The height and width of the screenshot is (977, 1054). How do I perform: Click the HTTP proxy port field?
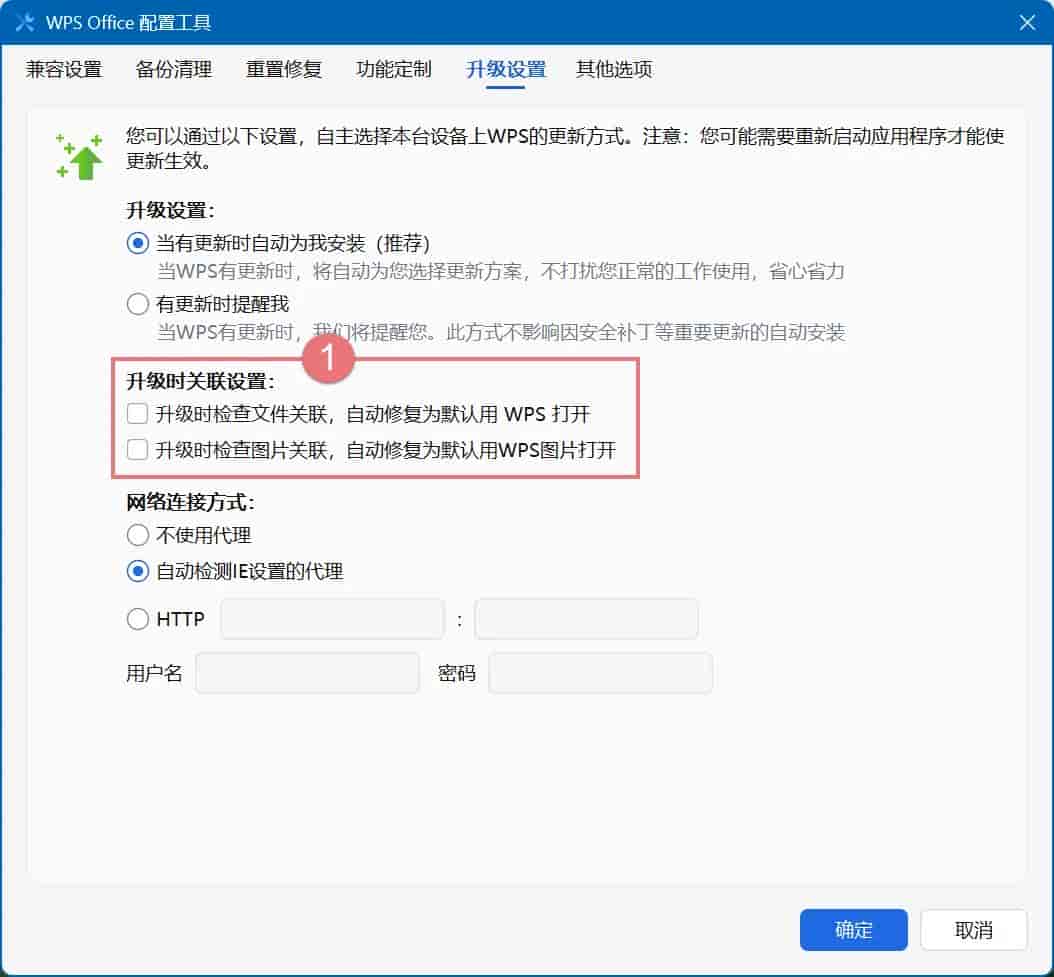point(586,619)
